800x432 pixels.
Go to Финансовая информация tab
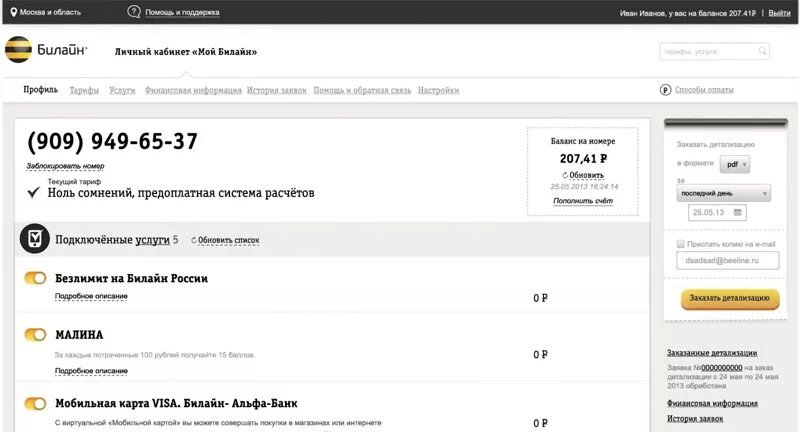coord(193,90)
